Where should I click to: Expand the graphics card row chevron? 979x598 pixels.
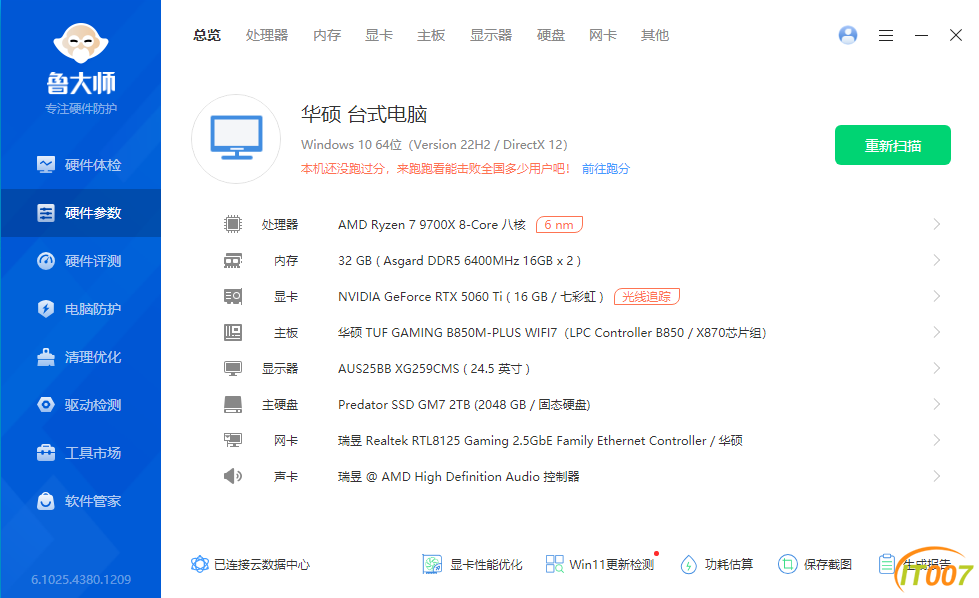[x=936, y=296]
